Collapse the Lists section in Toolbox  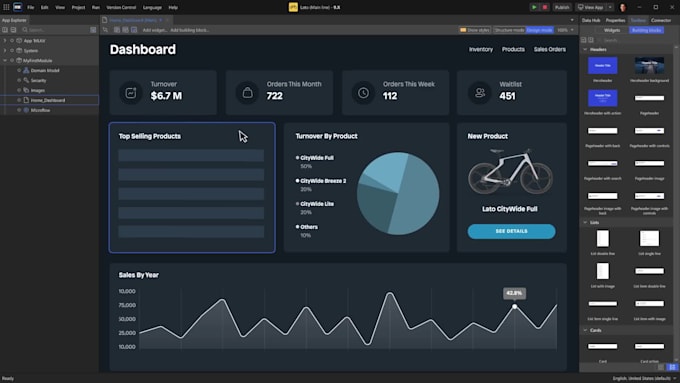tap(585, 223)
